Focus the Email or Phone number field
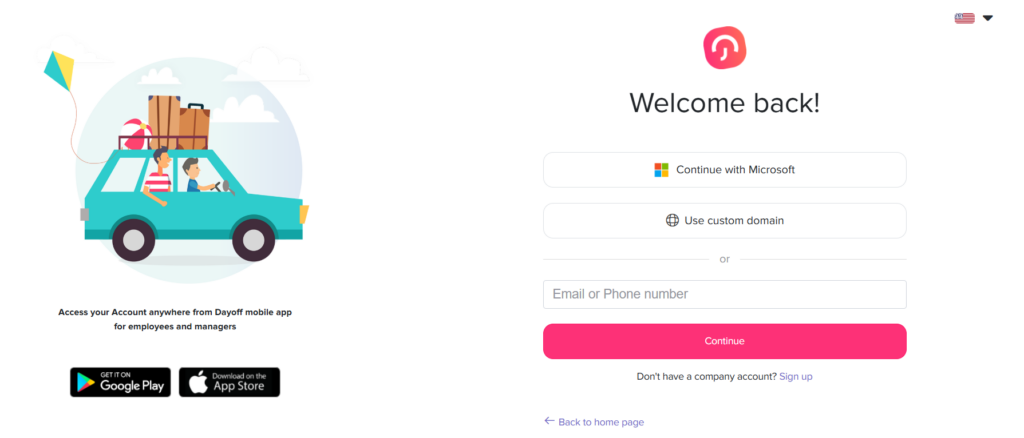 724,294
